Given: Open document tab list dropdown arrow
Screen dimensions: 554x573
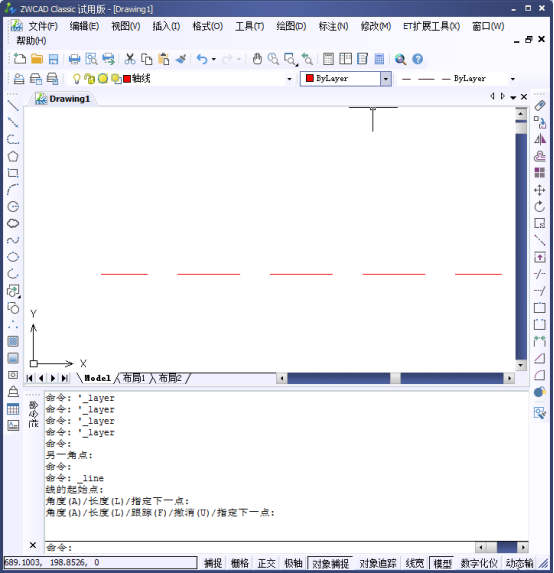Looking at the screenshot, I should click(x=513, y=97).
